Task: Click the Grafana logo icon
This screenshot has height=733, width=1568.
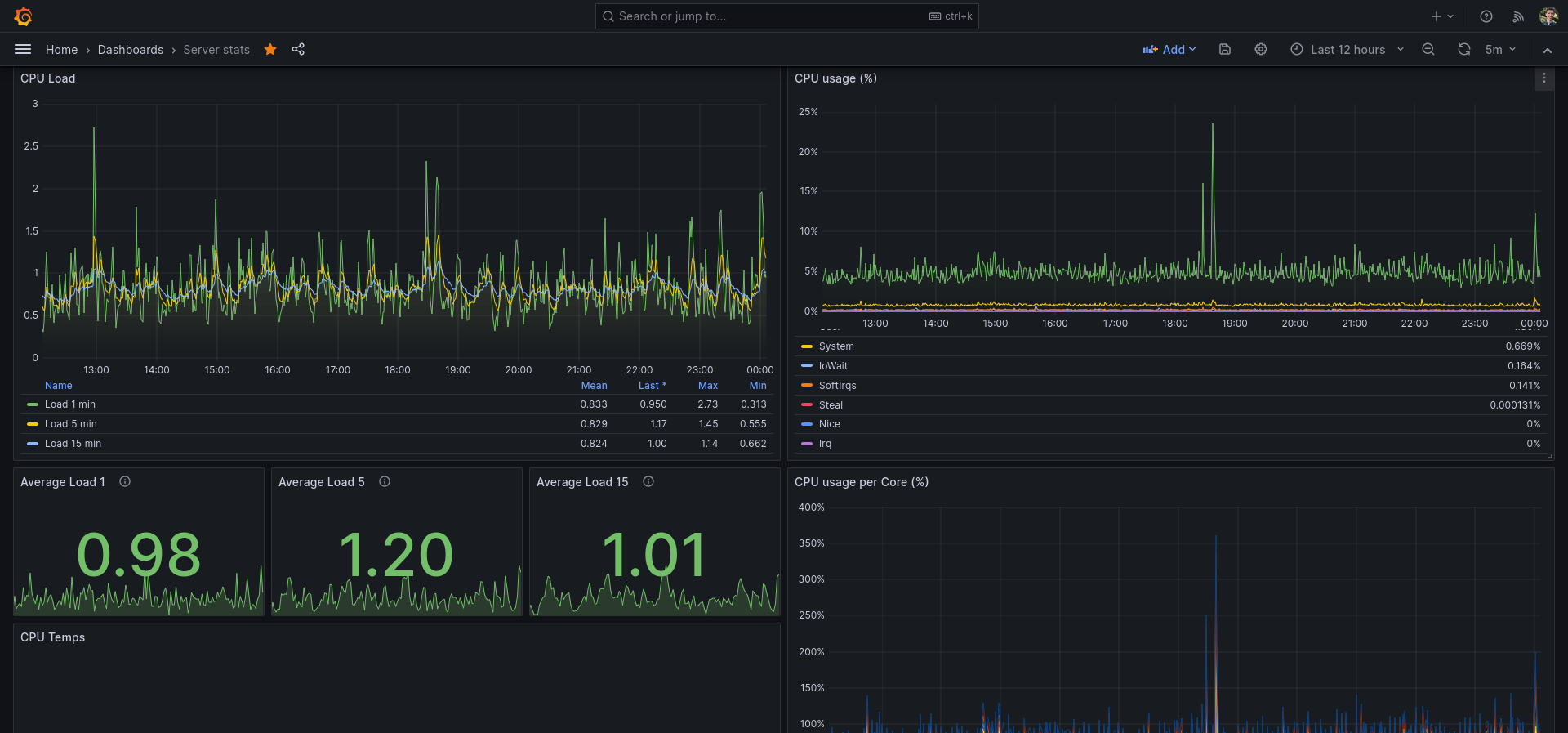Action: click(23, 16)
